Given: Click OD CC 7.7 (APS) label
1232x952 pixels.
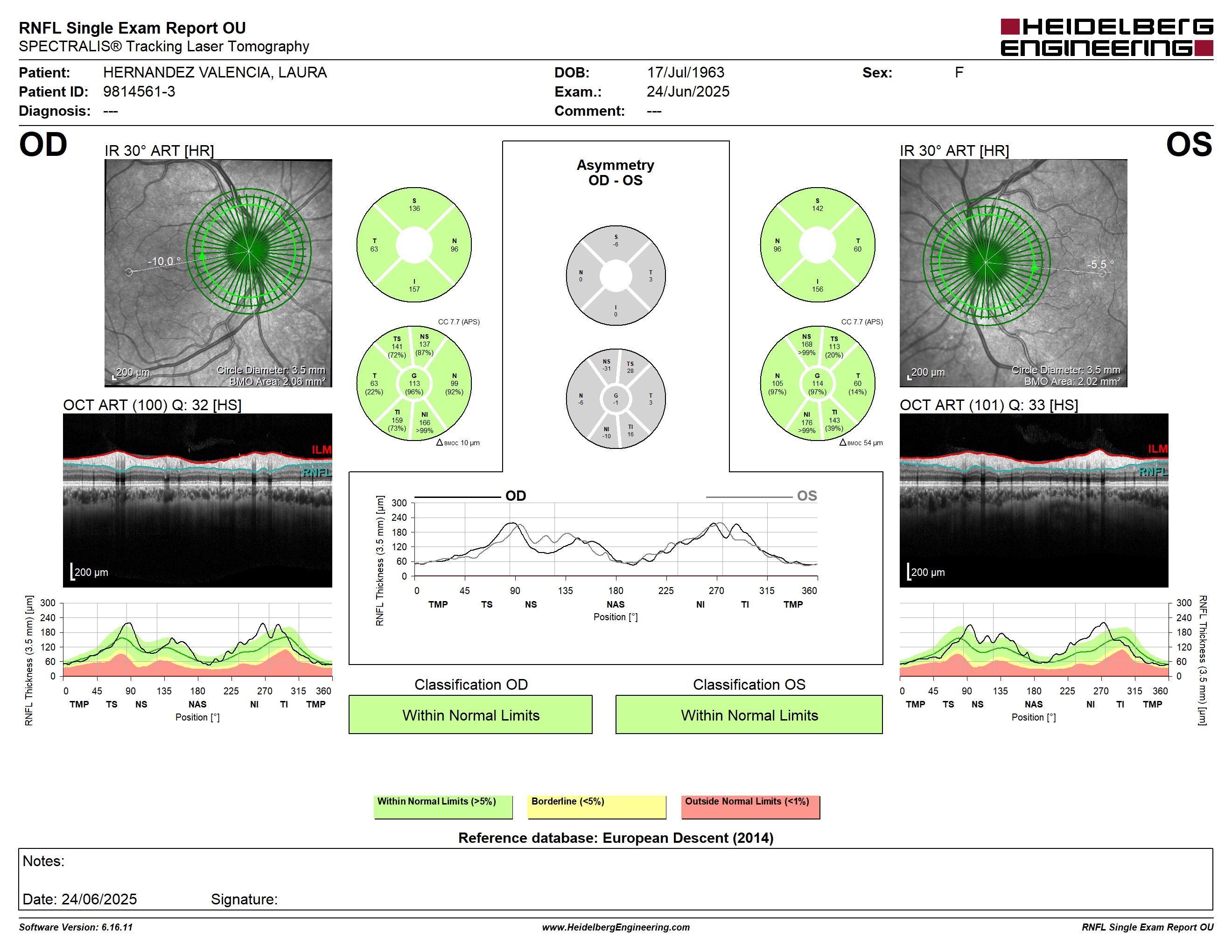Looking at the screenshot, I should tap(459, 322).
